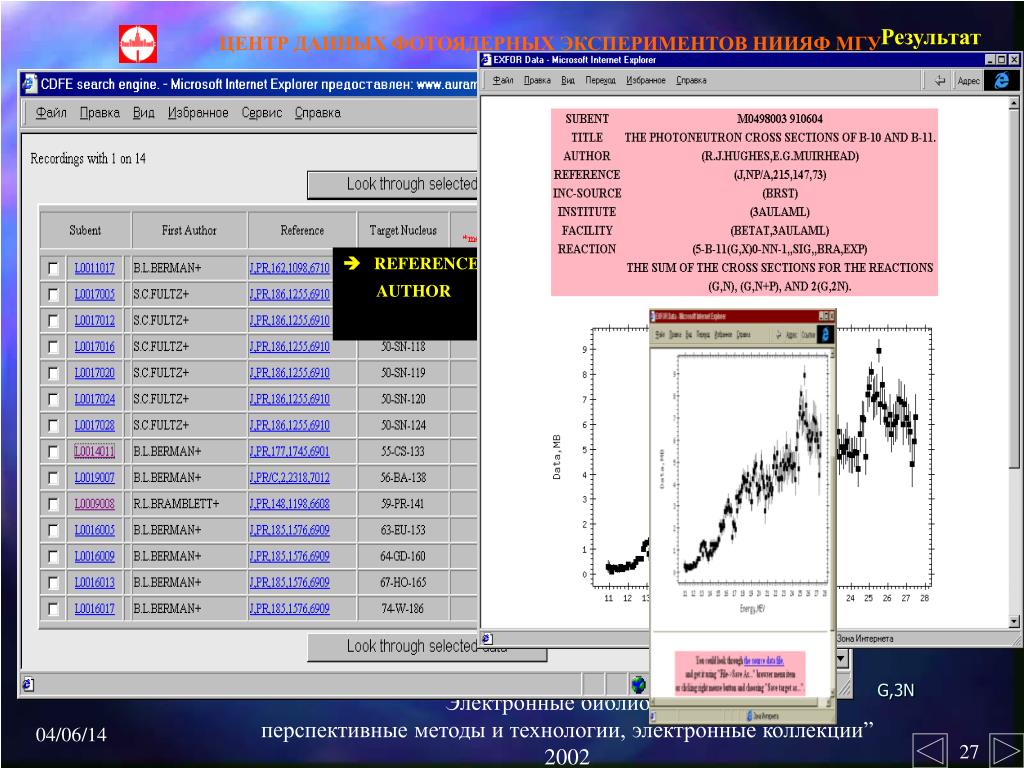Open Справка menu in EXFOR Data window
The width and height of the screenshot is (1024, 768).
(691, 80)
